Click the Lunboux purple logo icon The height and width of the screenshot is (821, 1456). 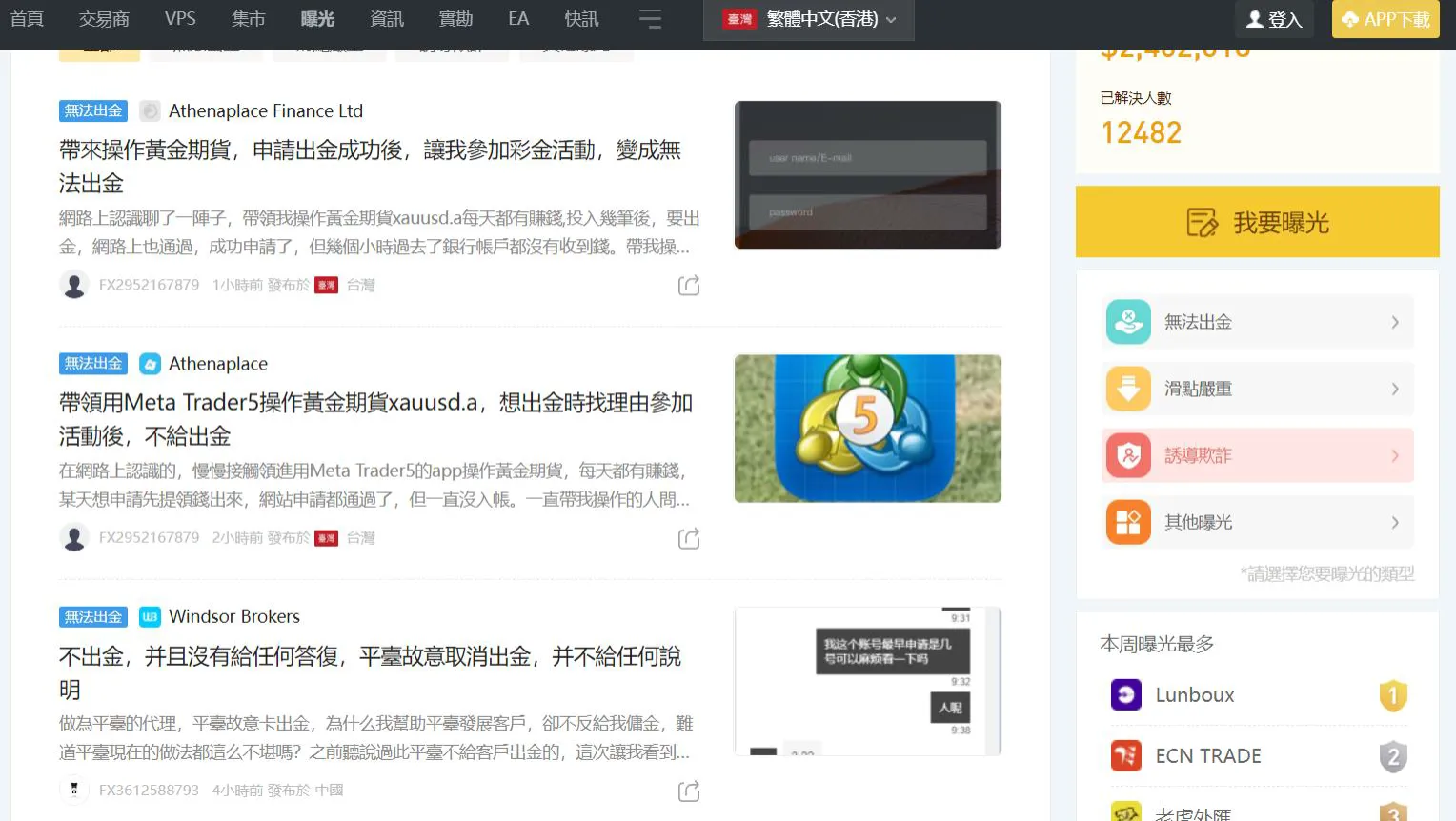click(x=1126, y=694)
